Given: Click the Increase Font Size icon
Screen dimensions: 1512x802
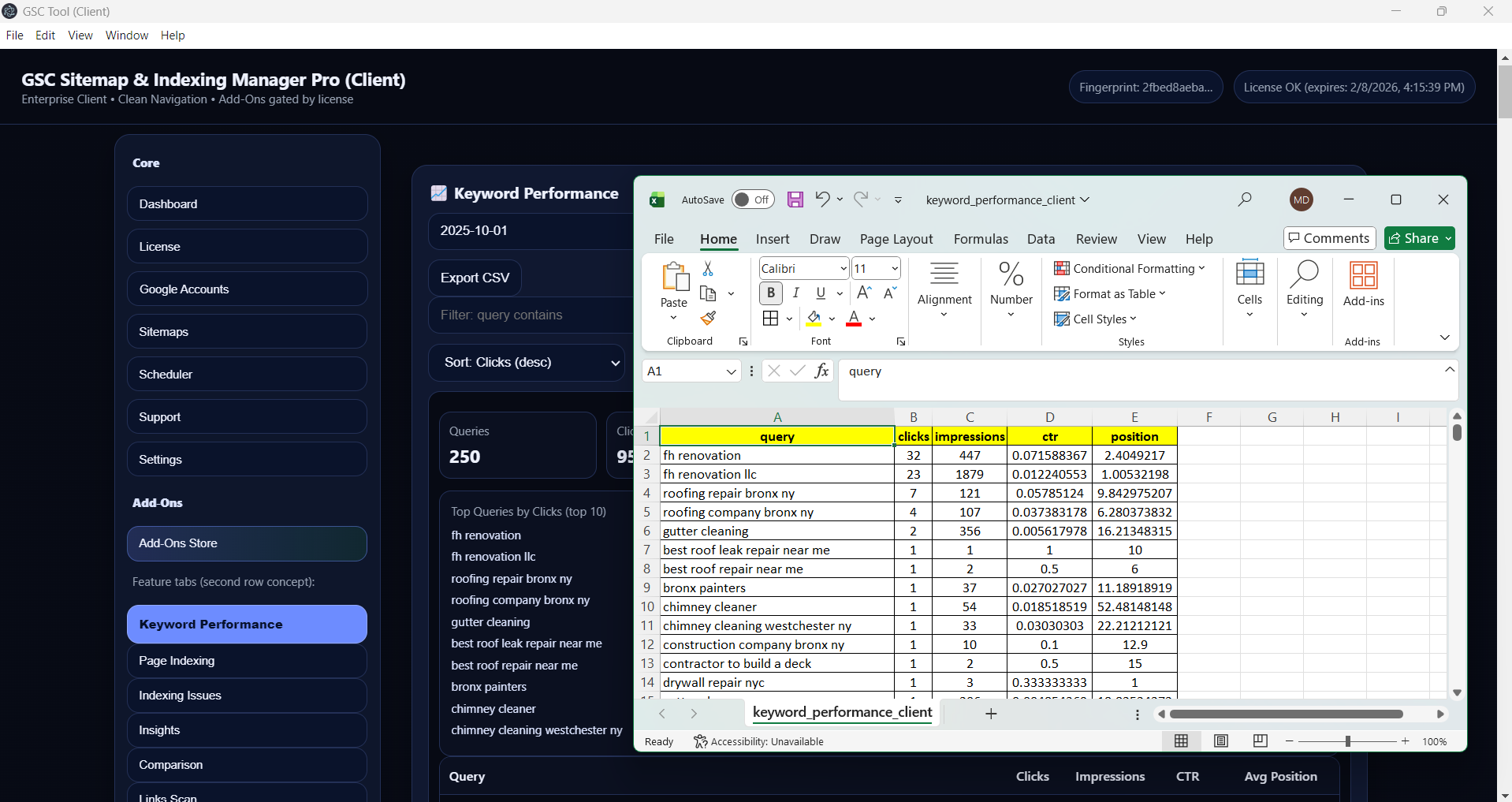Looking at the screenshot, I should [864, 293].
